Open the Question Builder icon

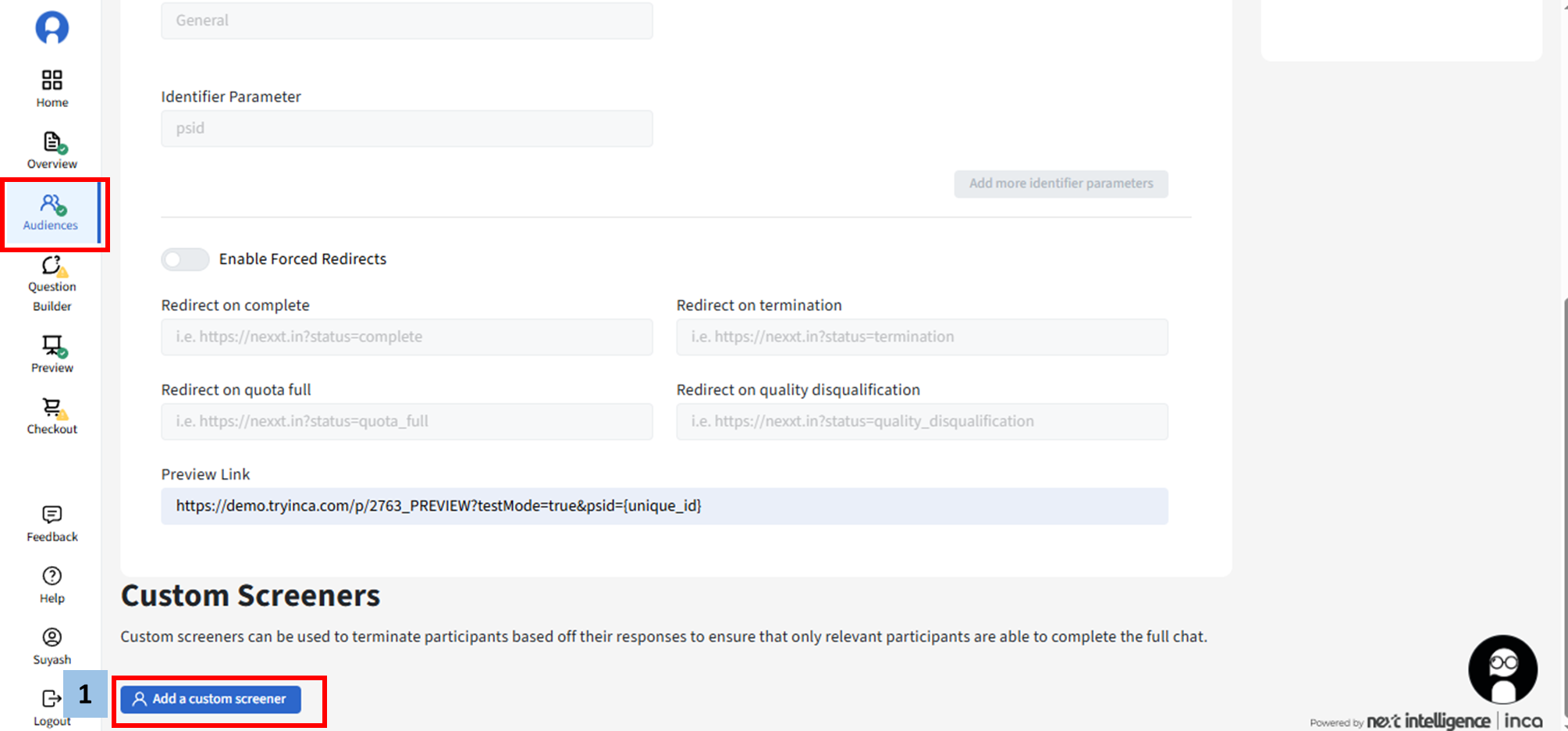tap(52, 267)
